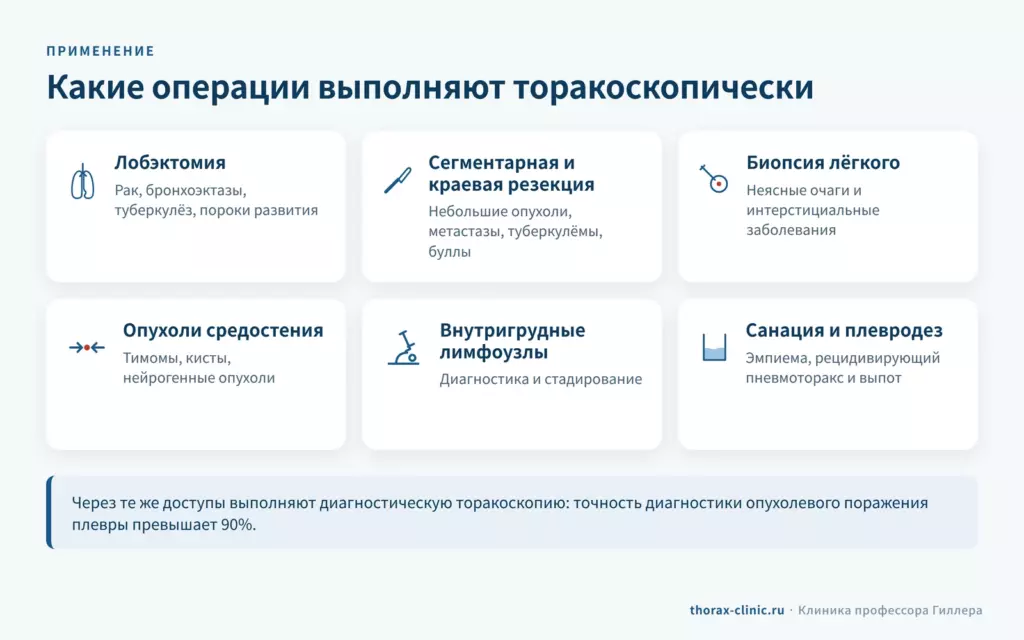
Task: Click the biopsy target icon beside Биопсия лёгкого
Action: pyautogui.click(x=714, y=178)
